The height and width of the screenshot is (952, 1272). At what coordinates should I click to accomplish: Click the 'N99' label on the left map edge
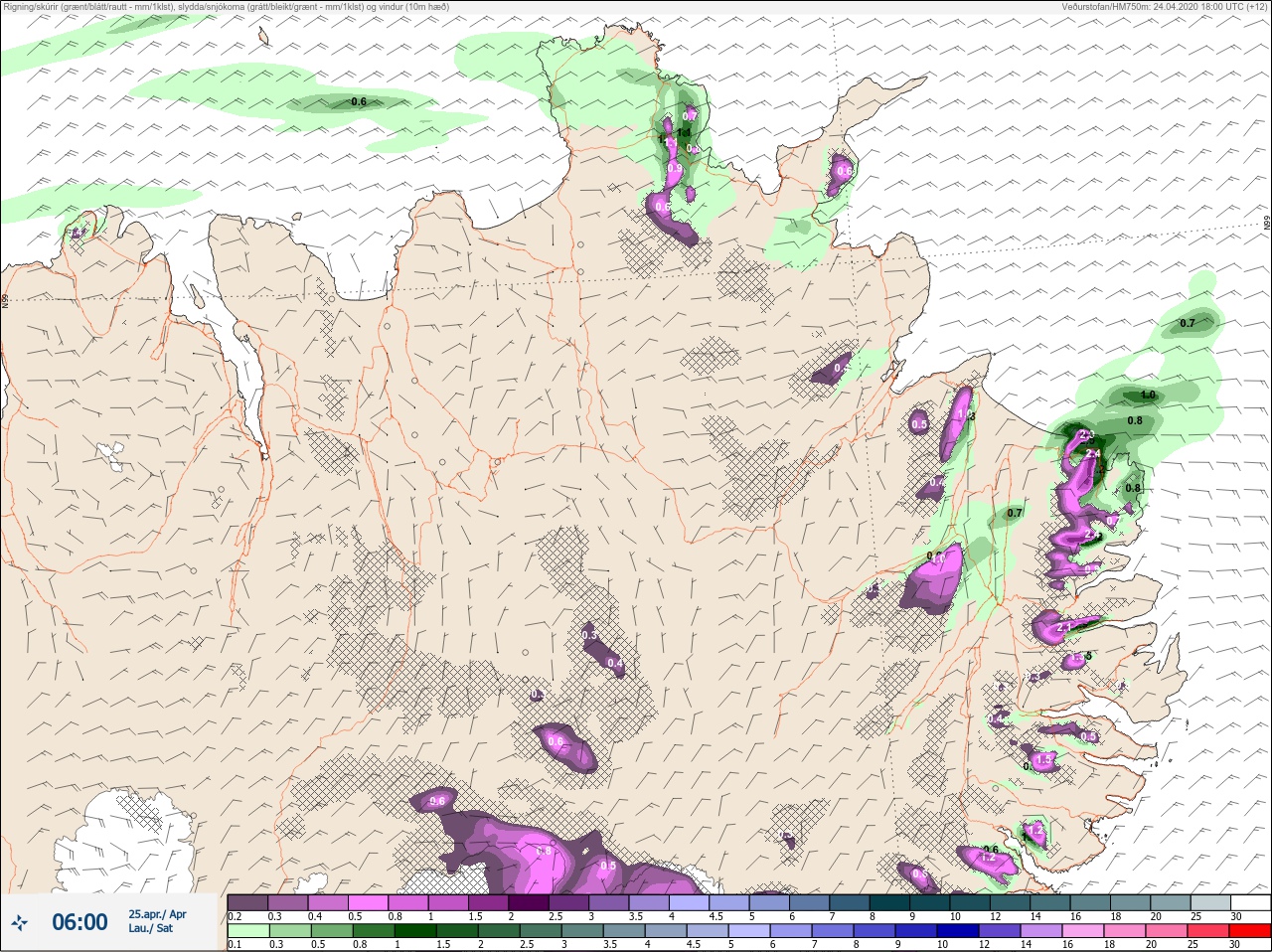tap(5, 300)
